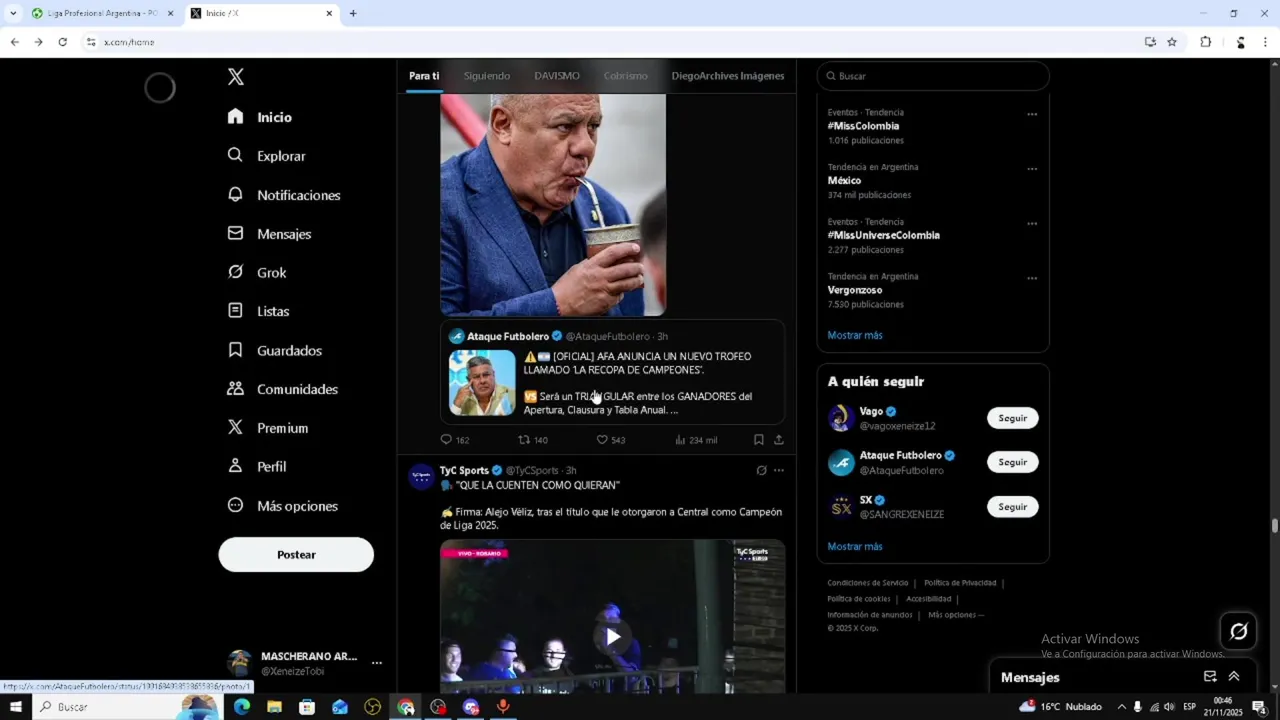Reload the page in Chrome

click(62, 42)
